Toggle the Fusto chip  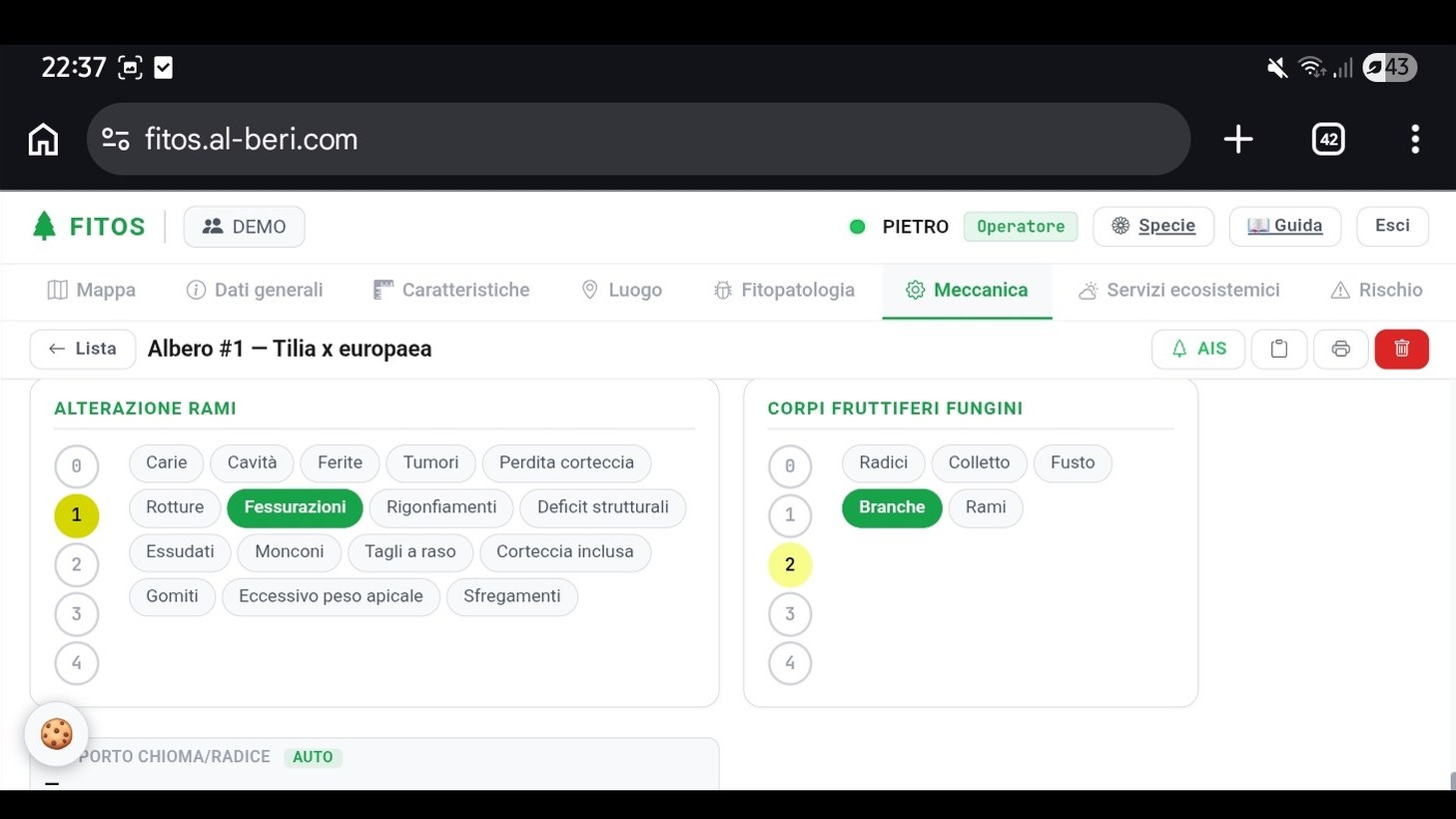1073,462
